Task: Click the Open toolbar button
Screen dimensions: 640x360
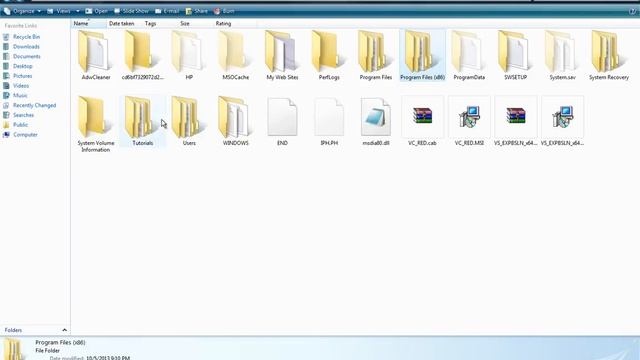Action: point(96,11)
